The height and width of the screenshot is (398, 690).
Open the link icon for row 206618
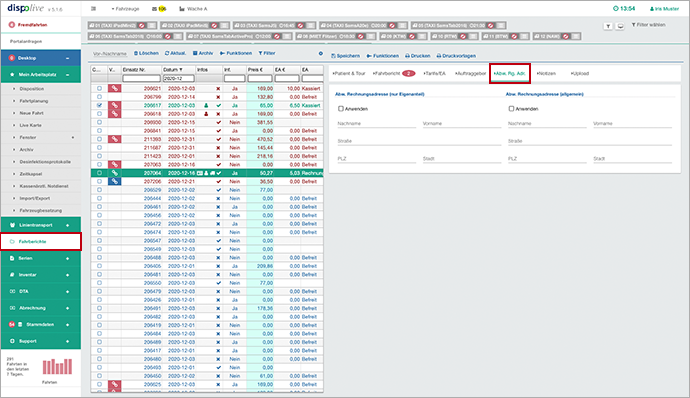click(114, 114)
